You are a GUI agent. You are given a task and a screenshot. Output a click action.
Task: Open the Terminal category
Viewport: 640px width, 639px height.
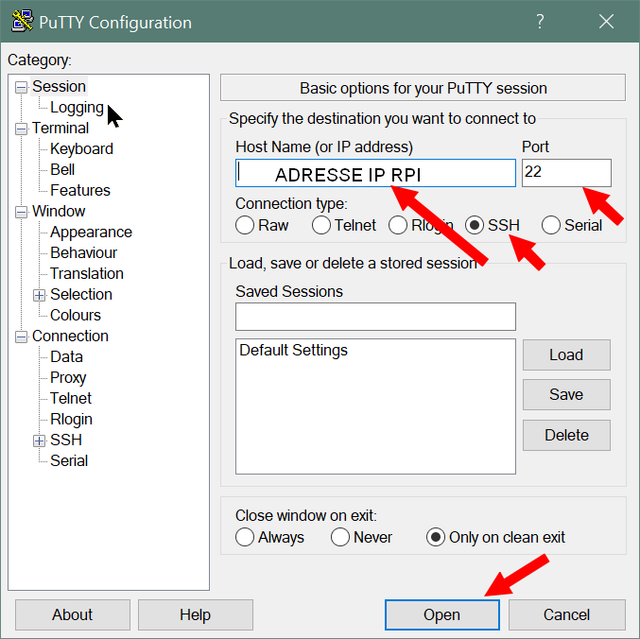coord(60,128)
